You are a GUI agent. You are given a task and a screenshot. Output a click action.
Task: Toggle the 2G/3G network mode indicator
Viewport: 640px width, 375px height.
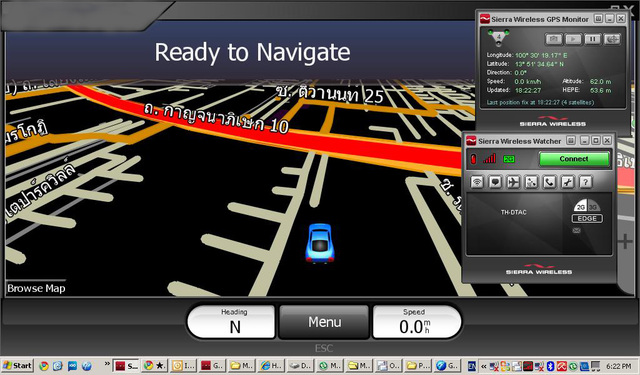(x=587, y=206)
